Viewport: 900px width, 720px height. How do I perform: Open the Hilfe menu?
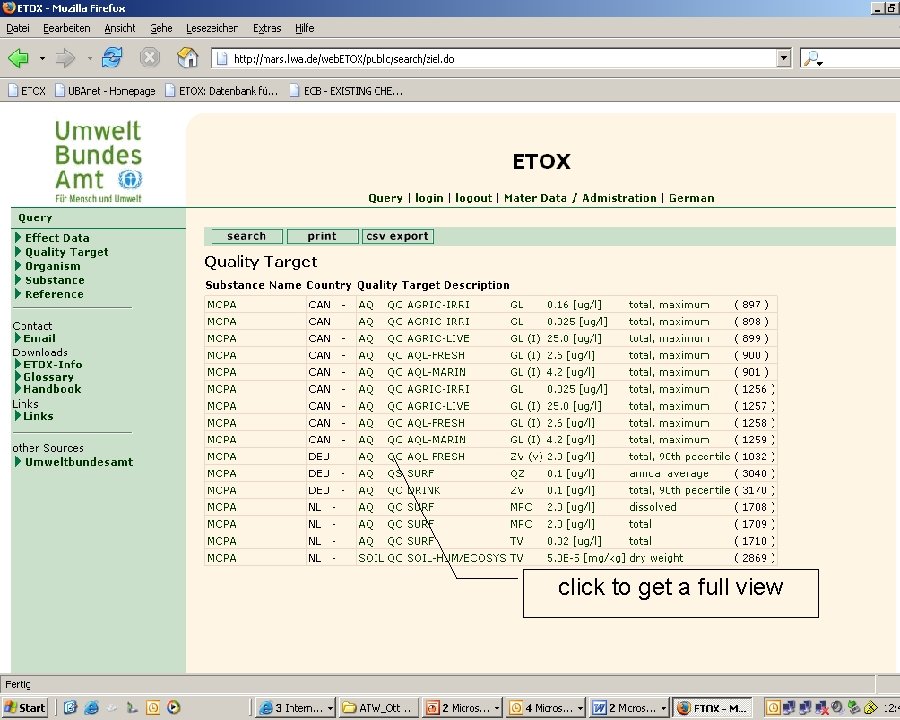[304, 28]
